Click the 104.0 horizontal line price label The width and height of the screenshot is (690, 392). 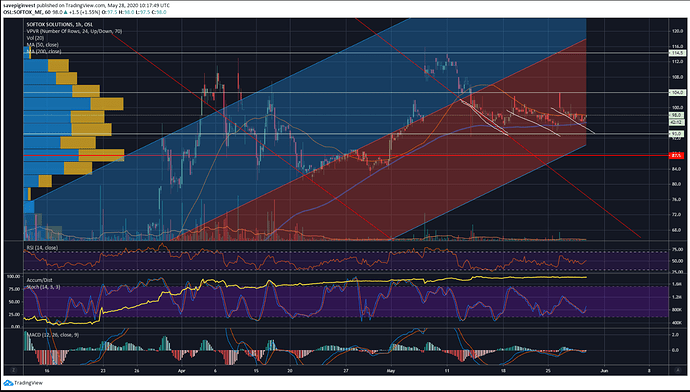tap(677, 92)
